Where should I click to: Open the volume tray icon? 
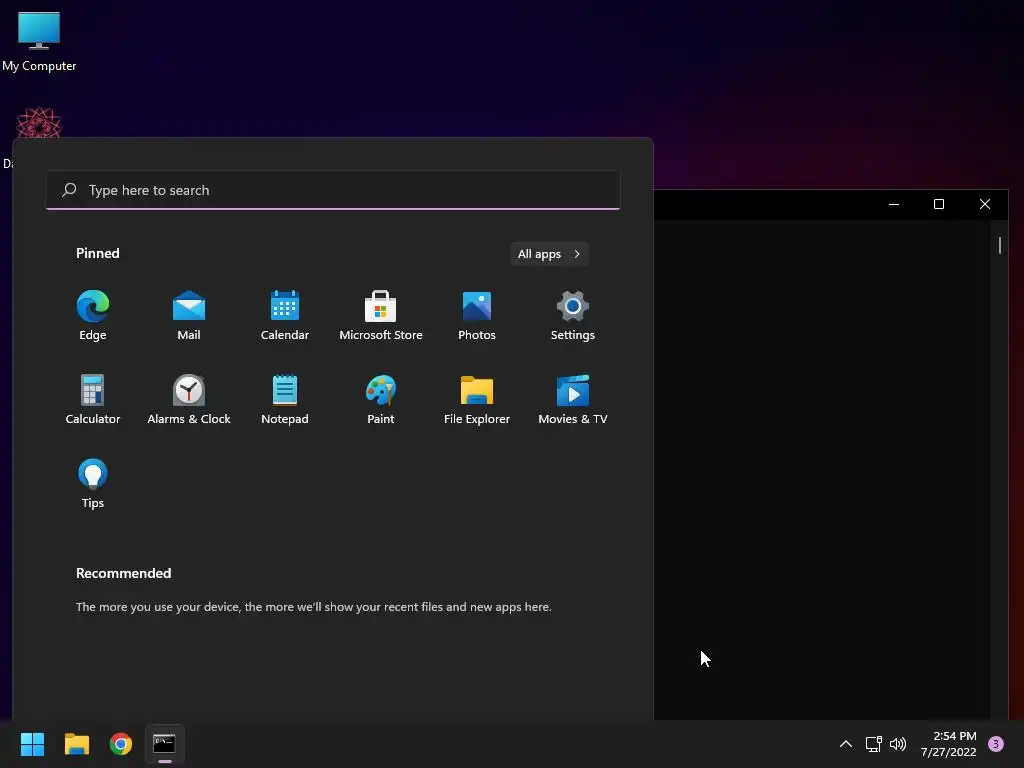point(898,744)
